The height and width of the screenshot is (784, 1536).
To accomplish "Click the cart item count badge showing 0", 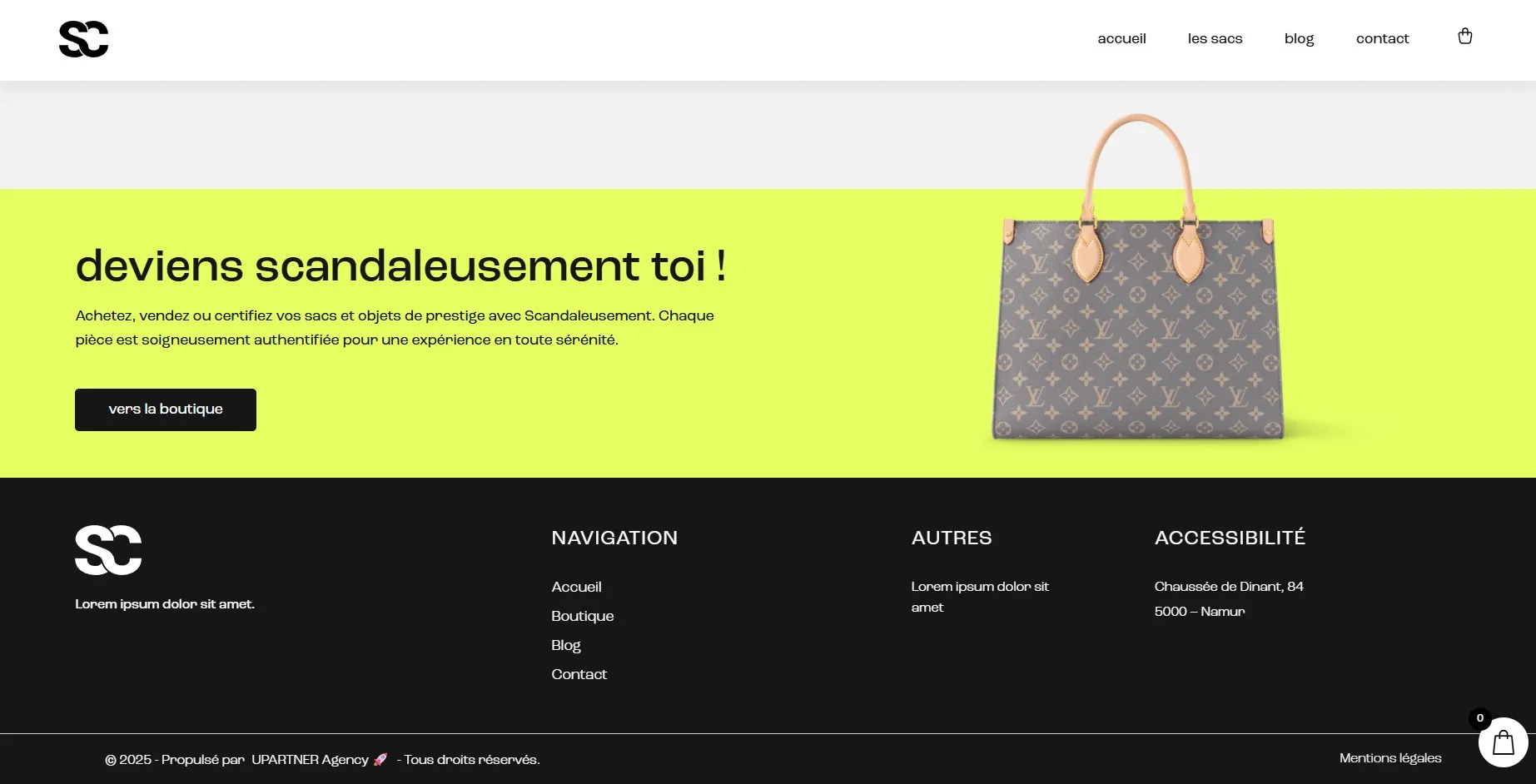I will click(1479, 718).
